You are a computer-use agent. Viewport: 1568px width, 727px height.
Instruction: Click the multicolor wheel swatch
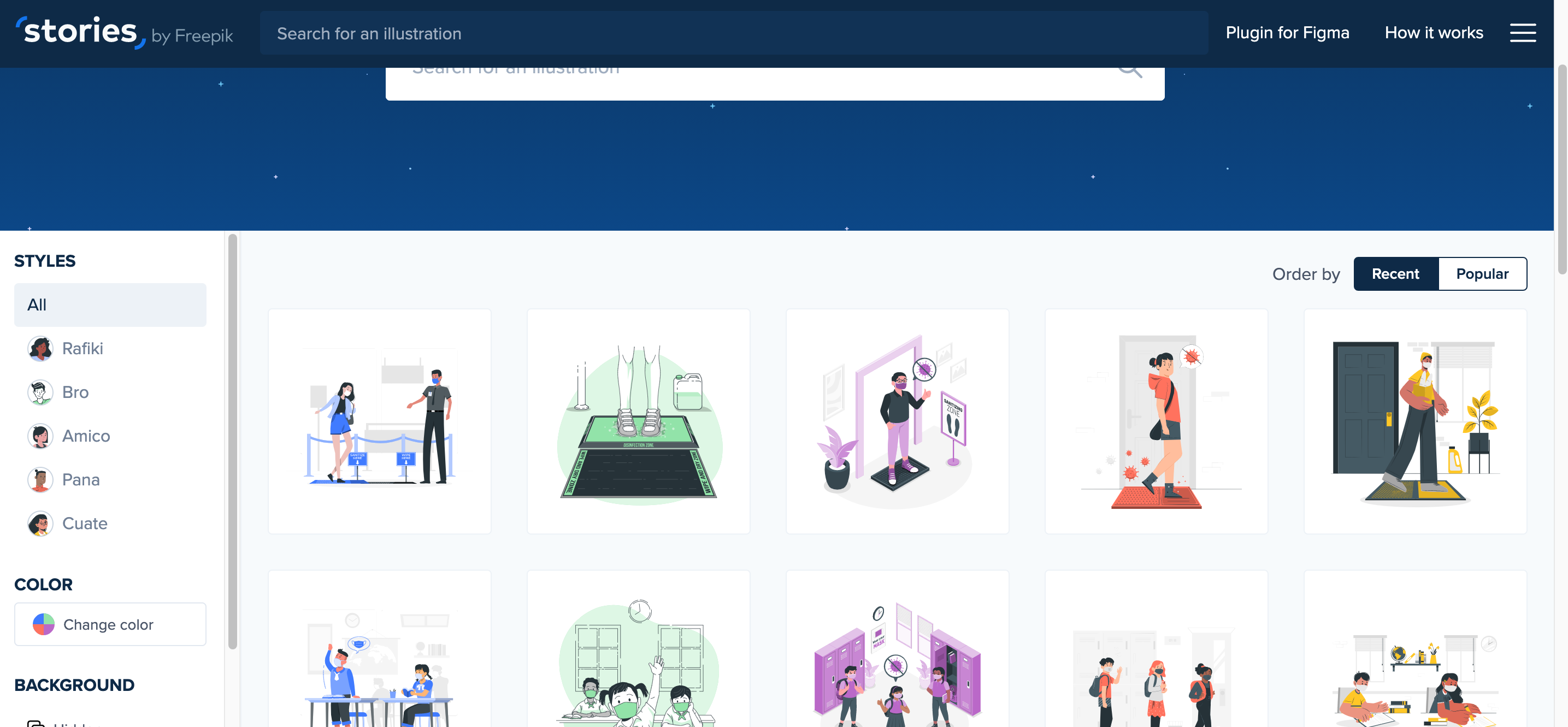44,624
